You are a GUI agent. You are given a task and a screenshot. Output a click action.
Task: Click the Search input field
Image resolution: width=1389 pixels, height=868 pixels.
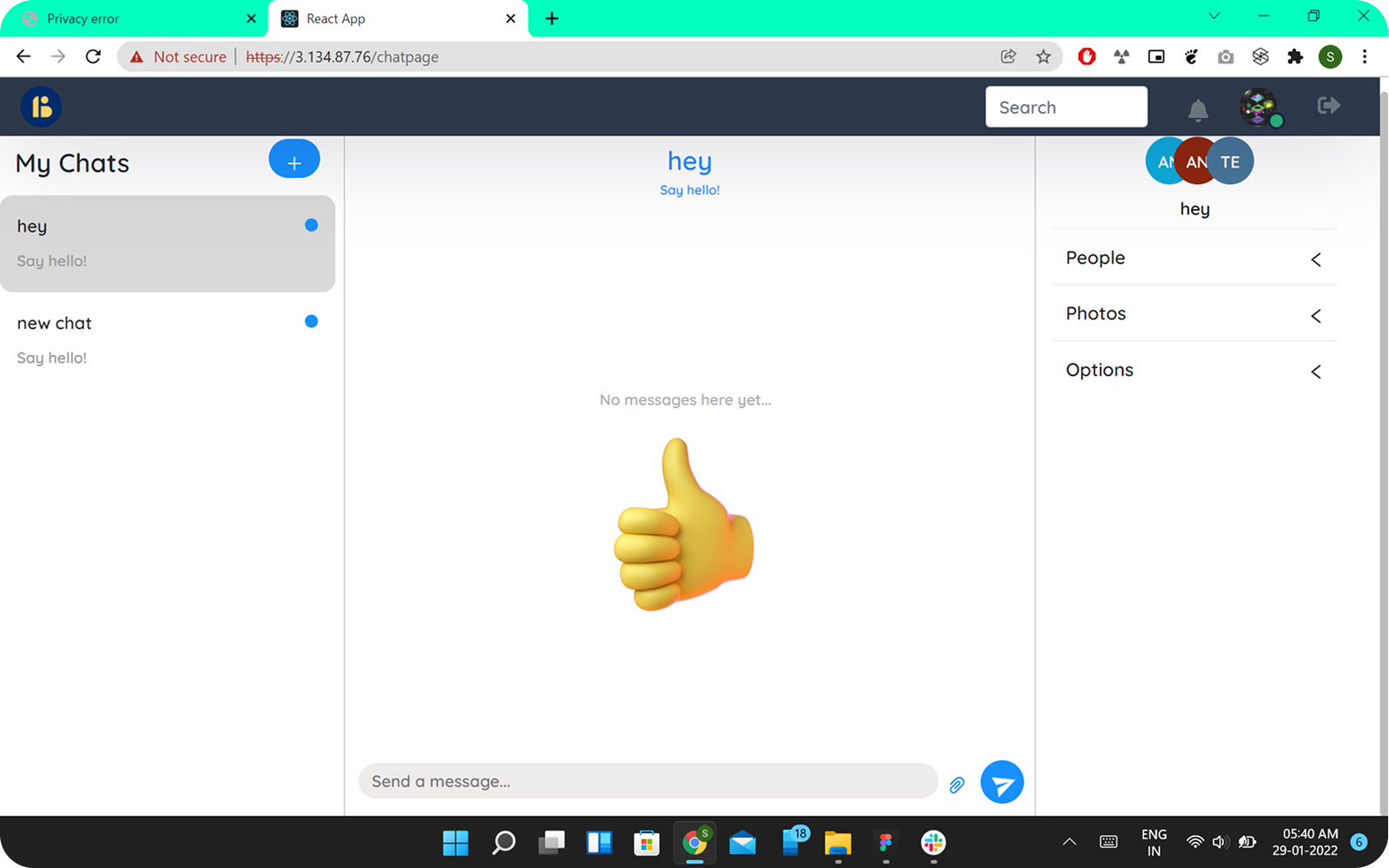click(x=1066, y=107)
